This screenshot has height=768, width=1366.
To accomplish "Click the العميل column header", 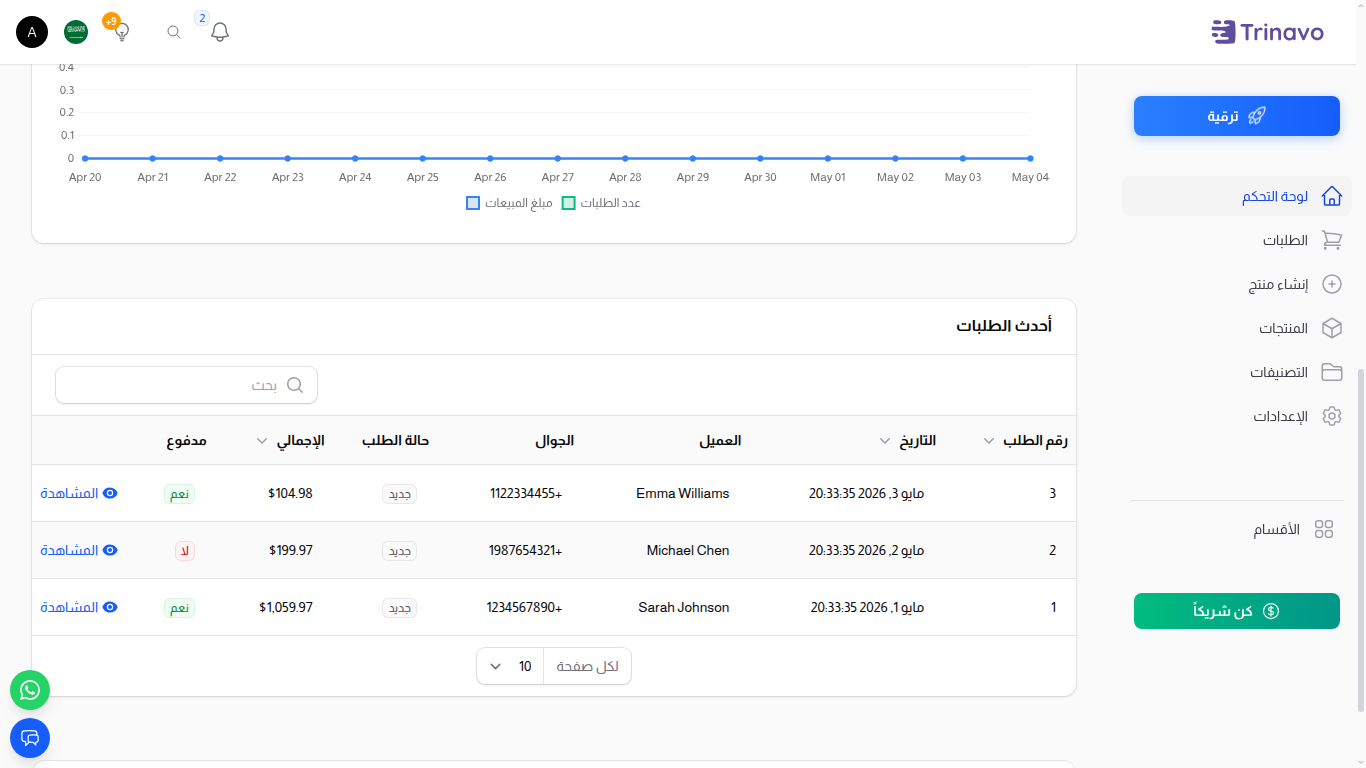I will pos(720,441).
